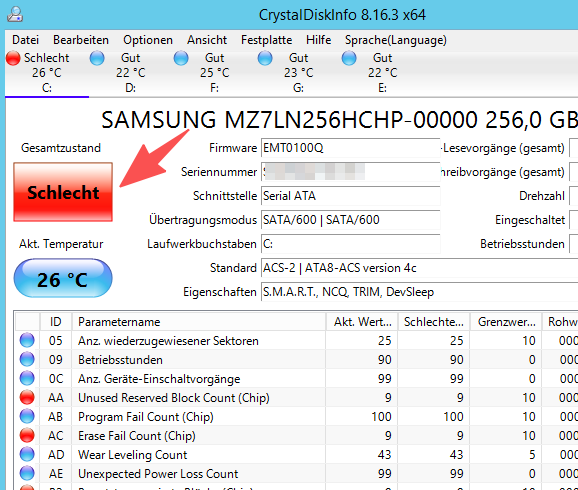Open the Optionen menu
Image resolution: width=578 pixels, height=490 pixels.
coord(148,40)
